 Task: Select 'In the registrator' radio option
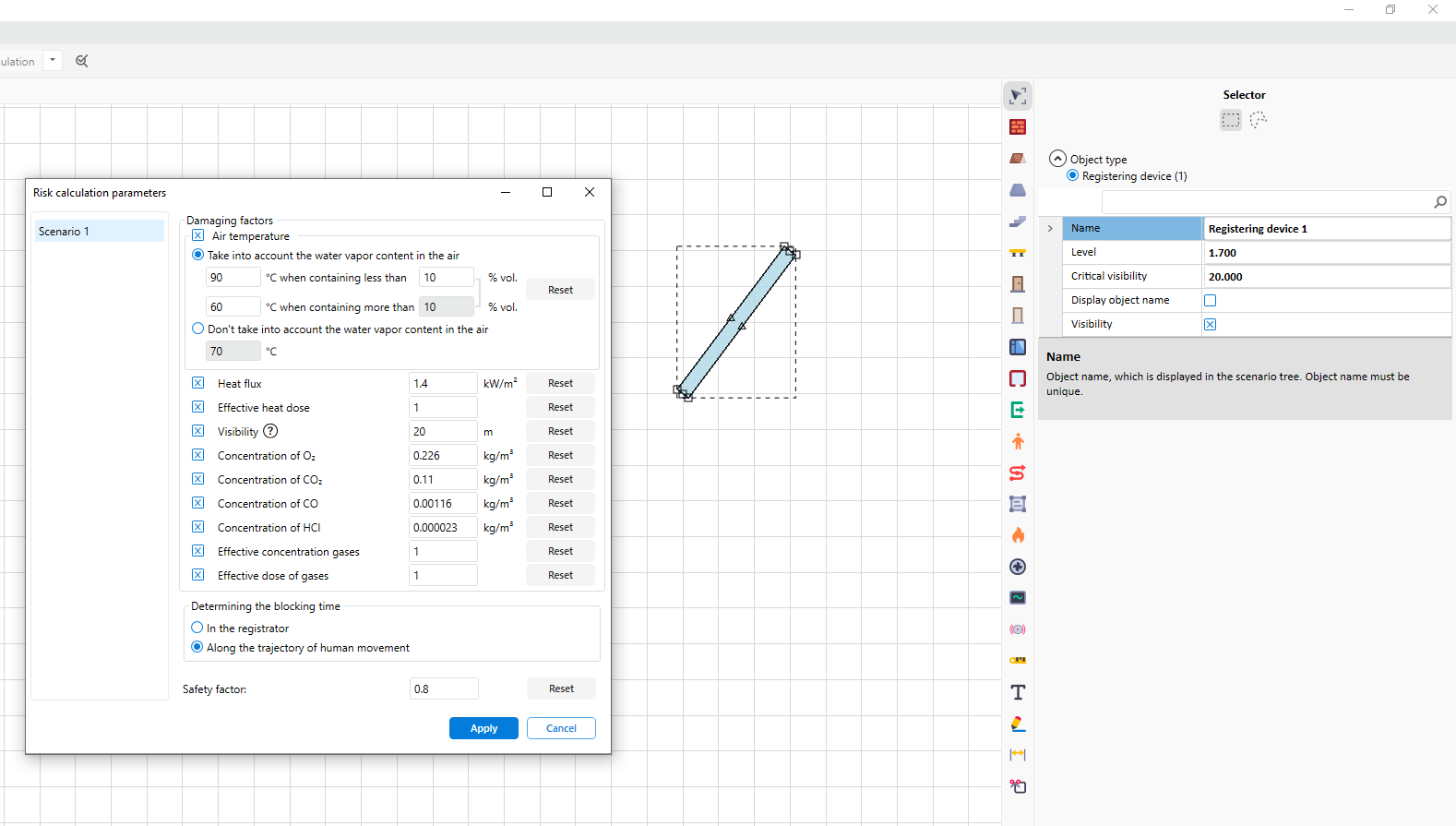click(x=197, y=628)
